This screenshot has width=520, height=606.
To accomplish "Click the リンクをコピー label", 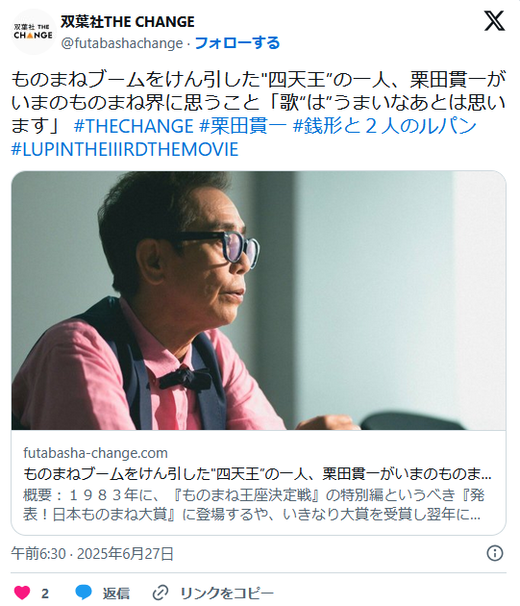I will point(227,593).
